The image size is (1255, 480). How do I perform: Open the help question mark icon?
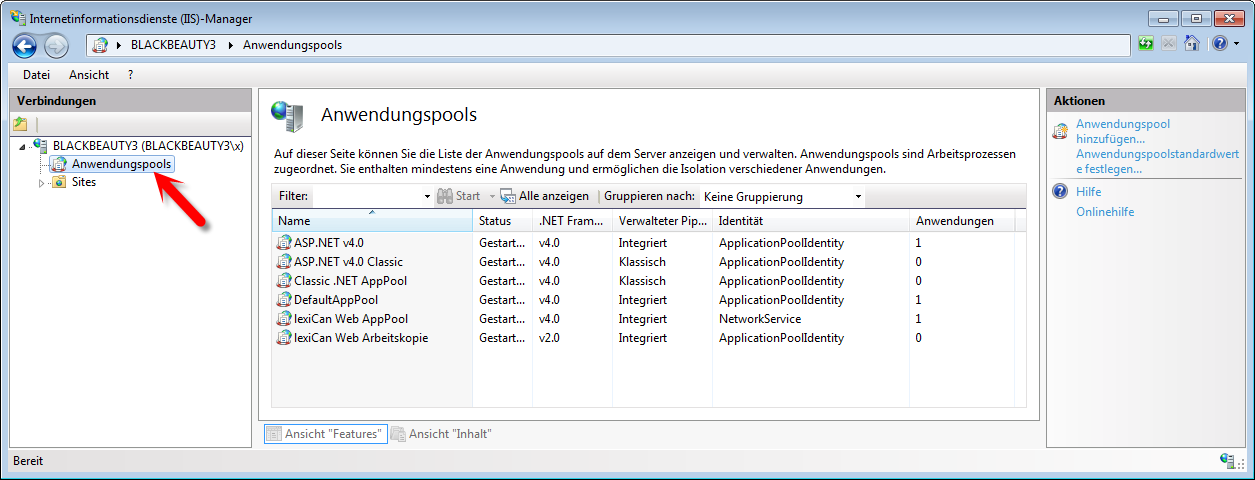(1219, 44)
